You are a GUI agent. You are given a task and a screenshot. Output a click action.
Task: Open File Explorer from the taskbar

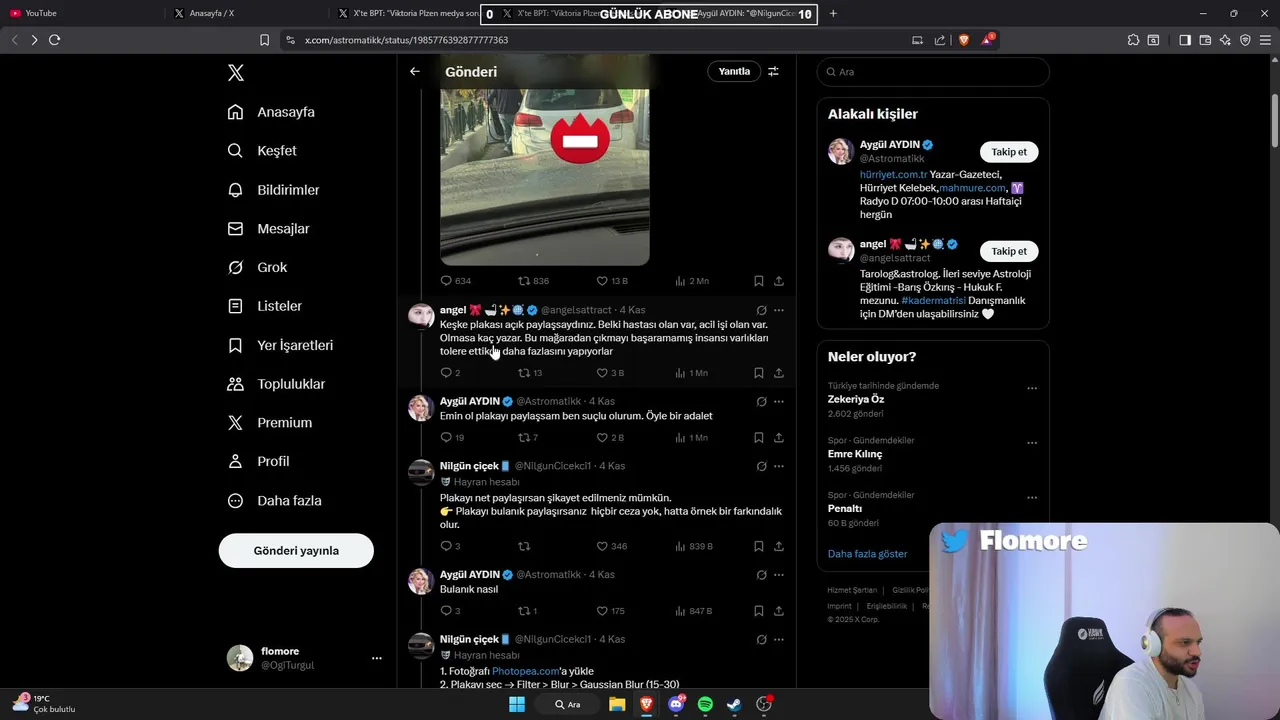pos(617,704)
